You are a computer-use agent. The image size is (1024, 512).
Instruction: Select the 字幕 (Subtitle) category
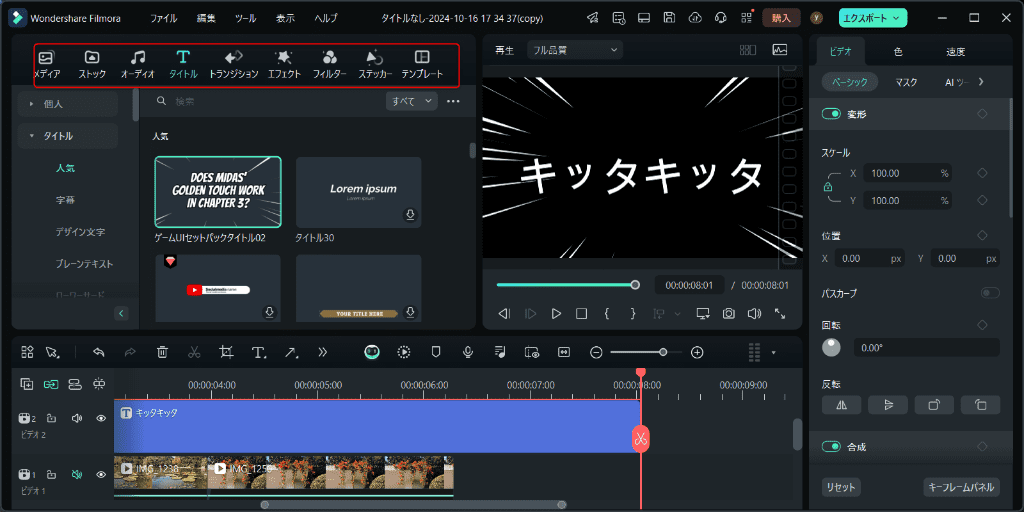pos(65,200)
